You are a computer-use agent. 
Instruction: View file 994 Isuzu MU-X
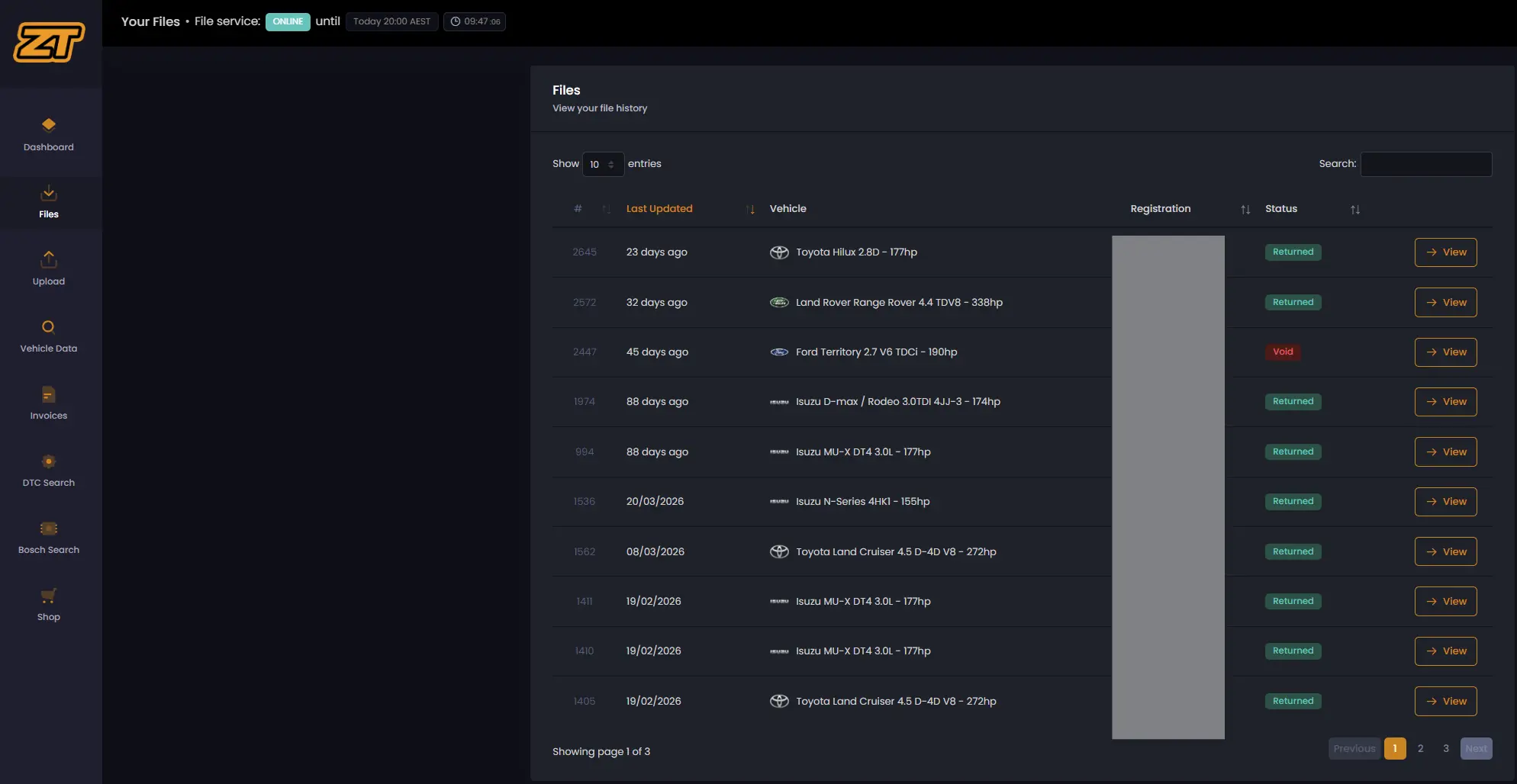[1445, 451]
